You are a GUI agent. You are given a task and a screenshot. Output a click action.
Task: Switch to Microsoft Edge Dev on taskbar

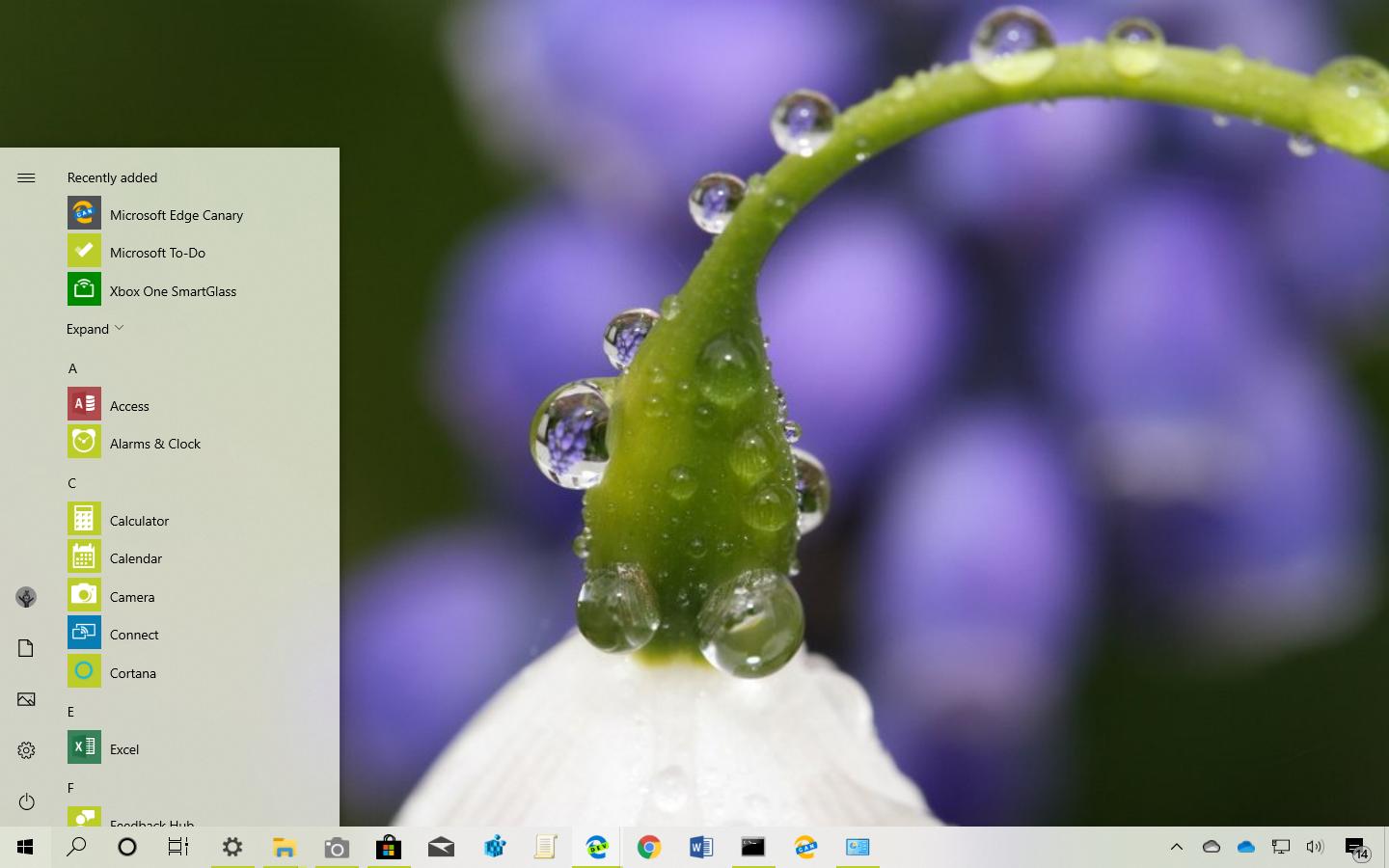597,847
